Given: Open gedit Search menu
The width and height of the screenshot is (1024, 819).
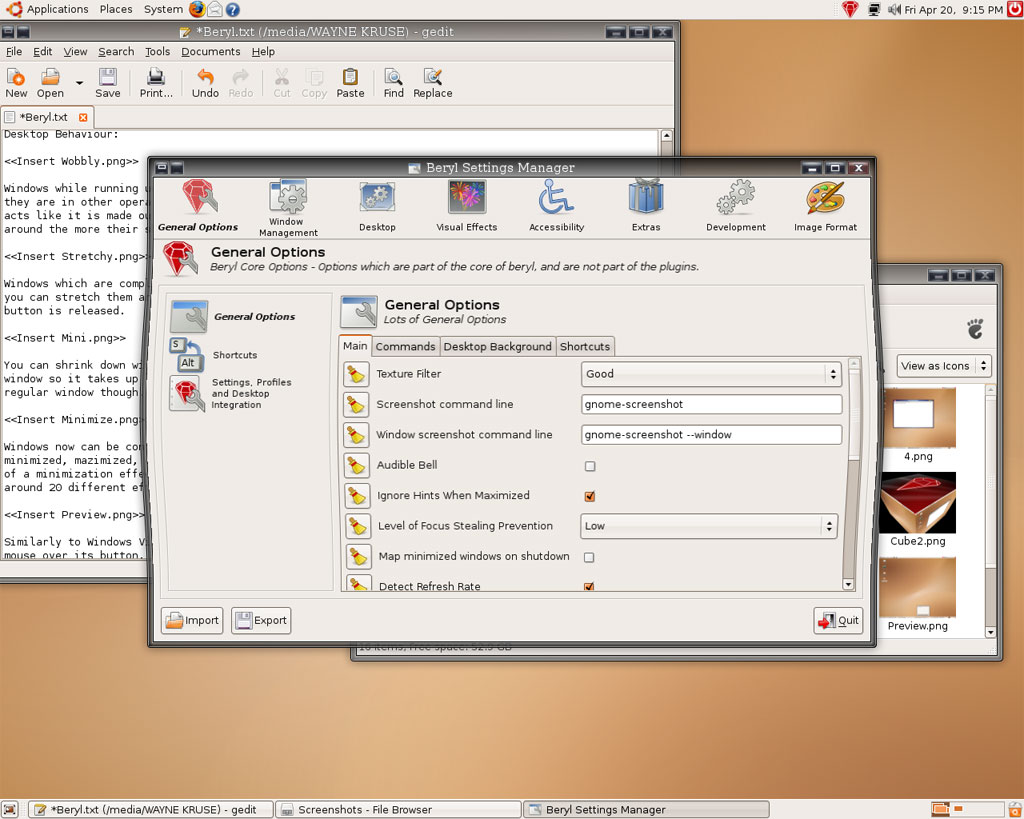Looking at the screenshot, I should [116, 52].
